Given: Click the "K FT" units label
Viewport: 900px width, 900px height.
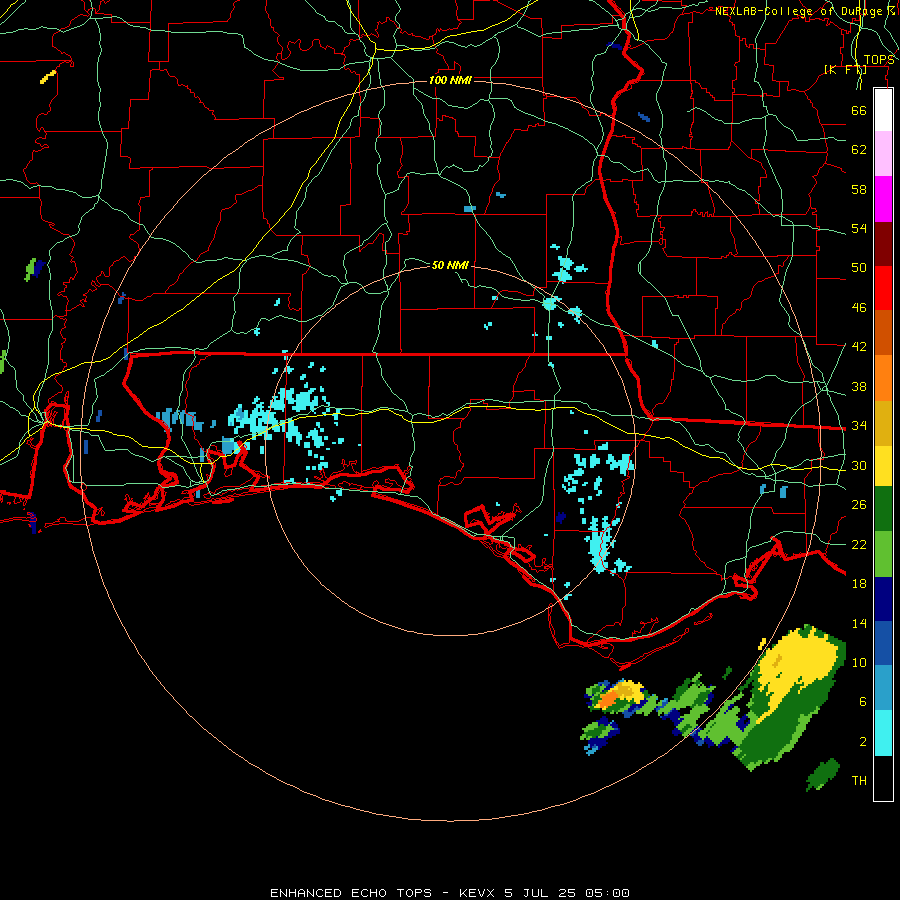Looking at the screenshot, I should pos(845,70).
